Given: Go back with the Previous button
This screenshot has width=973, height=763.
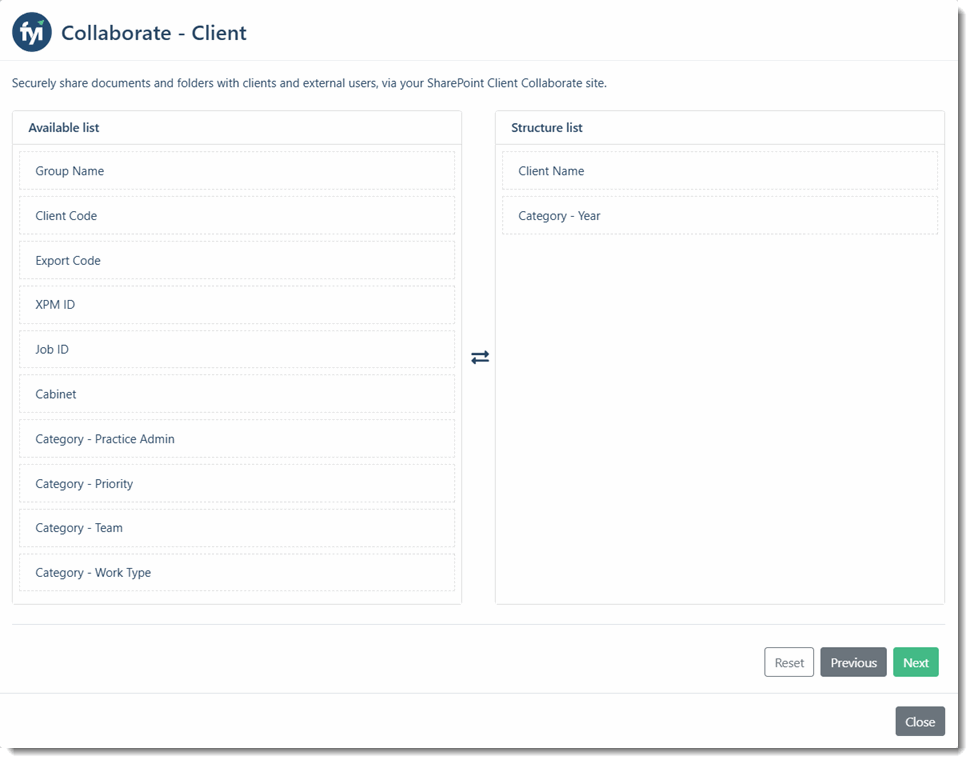Looking at the screenshot, I should 853,663.
